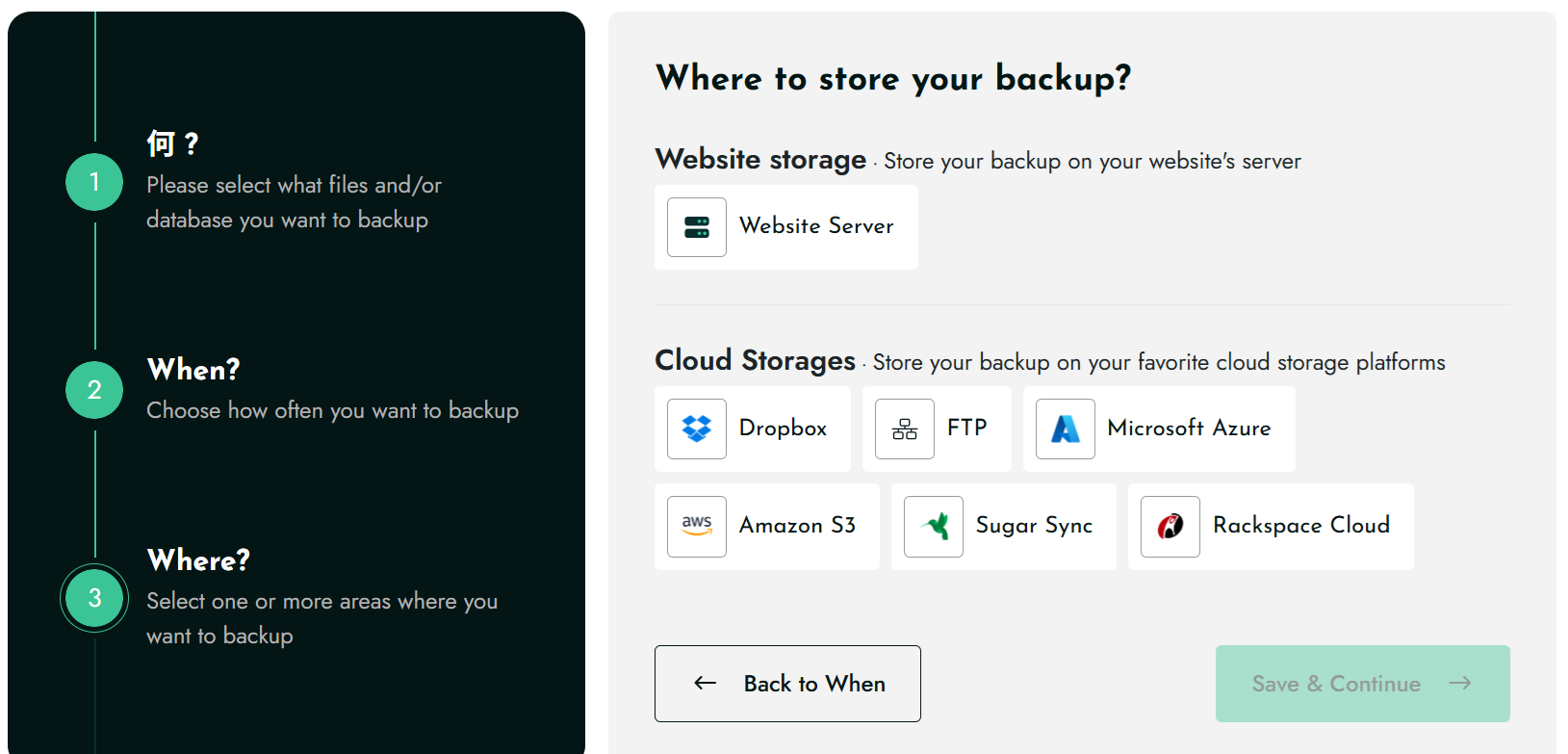Click the FTP network icon
The width and height of the screenshot is (1568, 754).
tap(904, 429)
